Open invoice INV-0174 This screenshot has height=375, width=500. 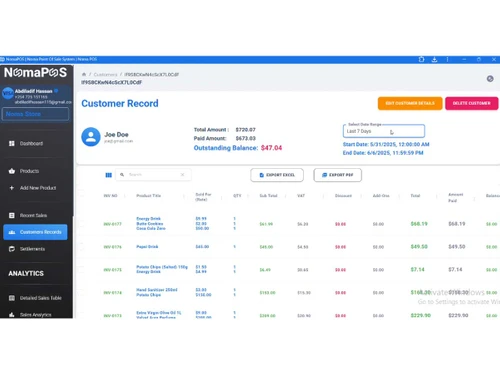tap(112, 293)
